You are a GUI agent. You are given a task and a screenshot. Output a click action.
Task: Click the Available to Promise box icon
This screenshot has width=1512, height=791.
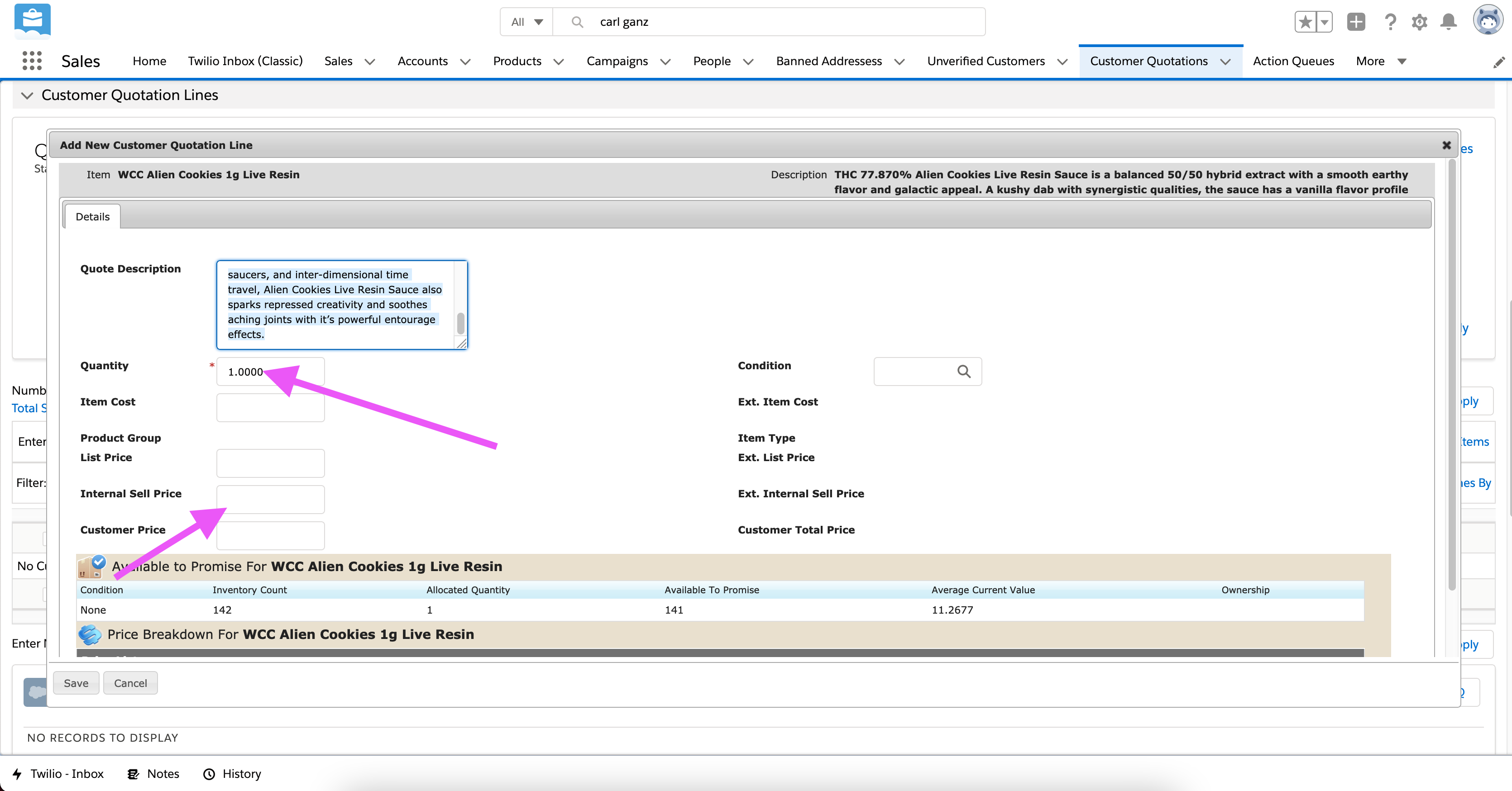tap(91, 566)
